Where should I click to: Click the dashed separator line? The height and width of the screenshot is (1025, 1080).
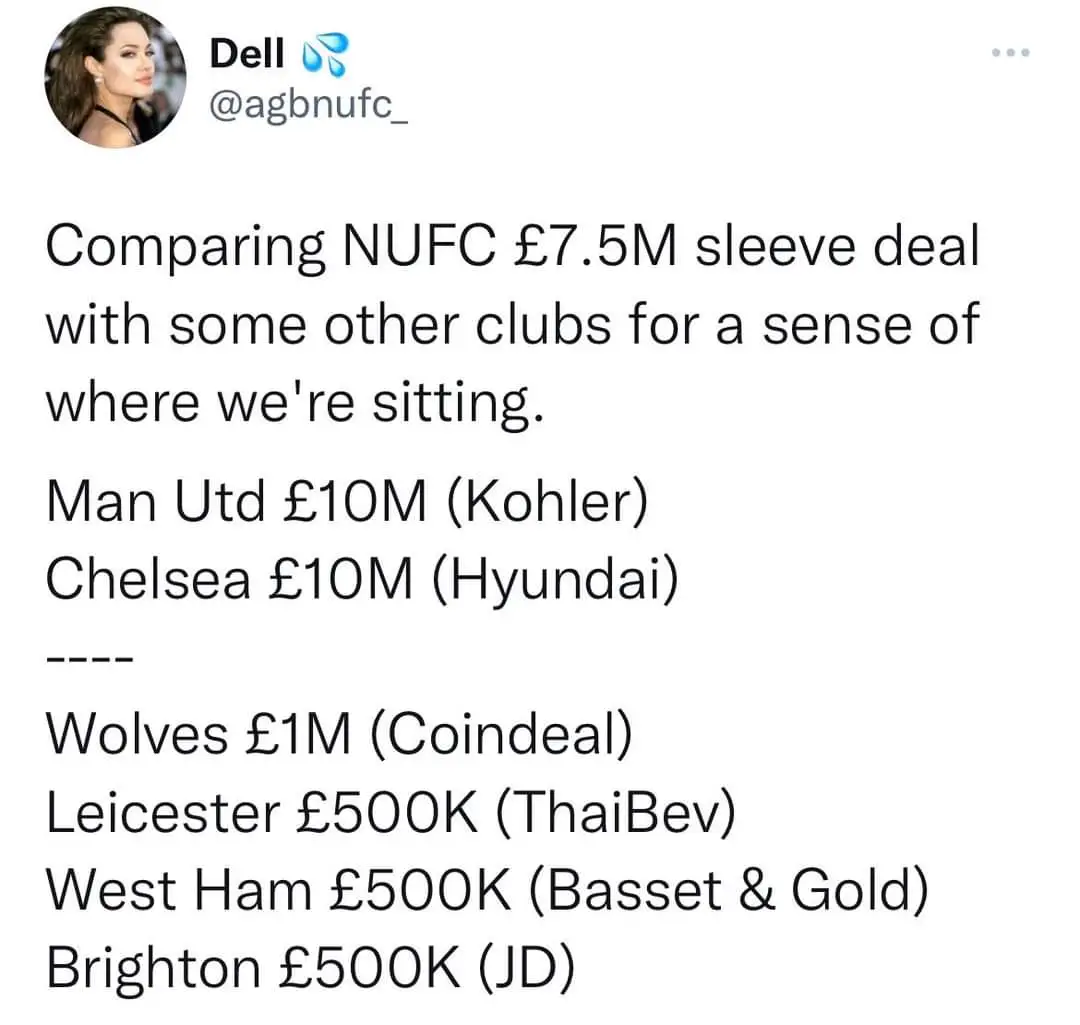click(85, 658)
